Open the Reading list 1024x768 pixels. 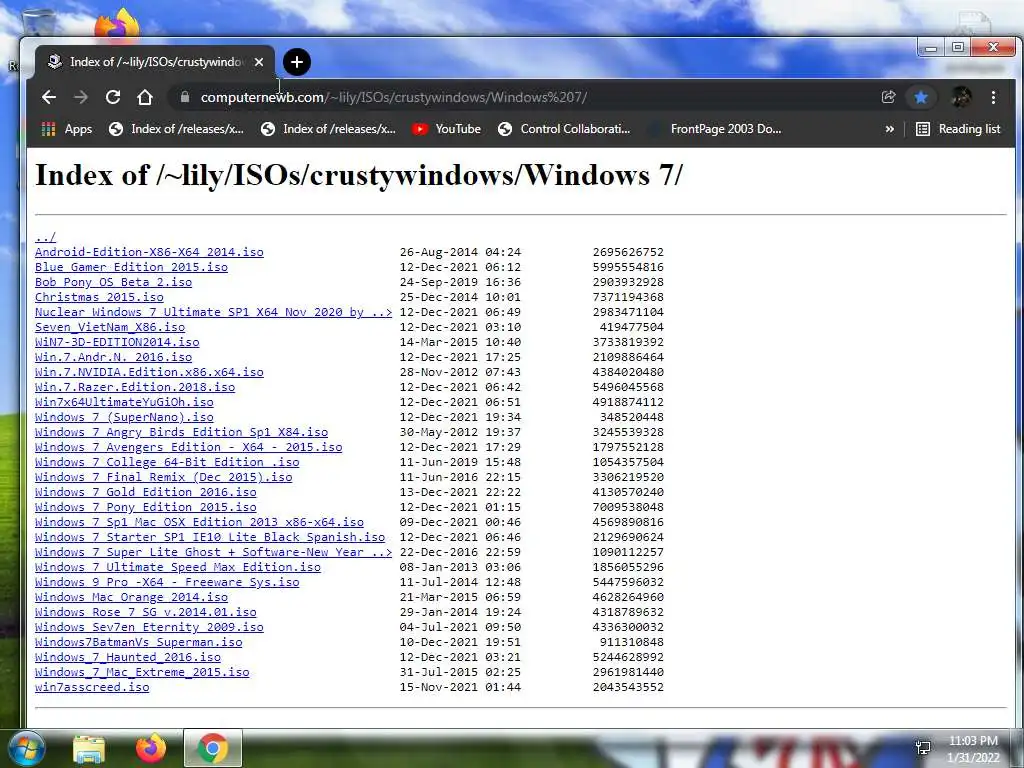click(958, 129)
